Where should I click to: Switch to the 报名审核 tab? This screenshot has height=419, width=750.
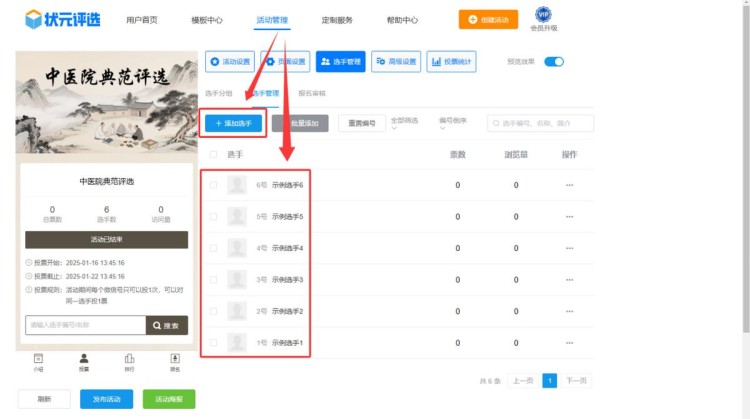tap(312, 93)
